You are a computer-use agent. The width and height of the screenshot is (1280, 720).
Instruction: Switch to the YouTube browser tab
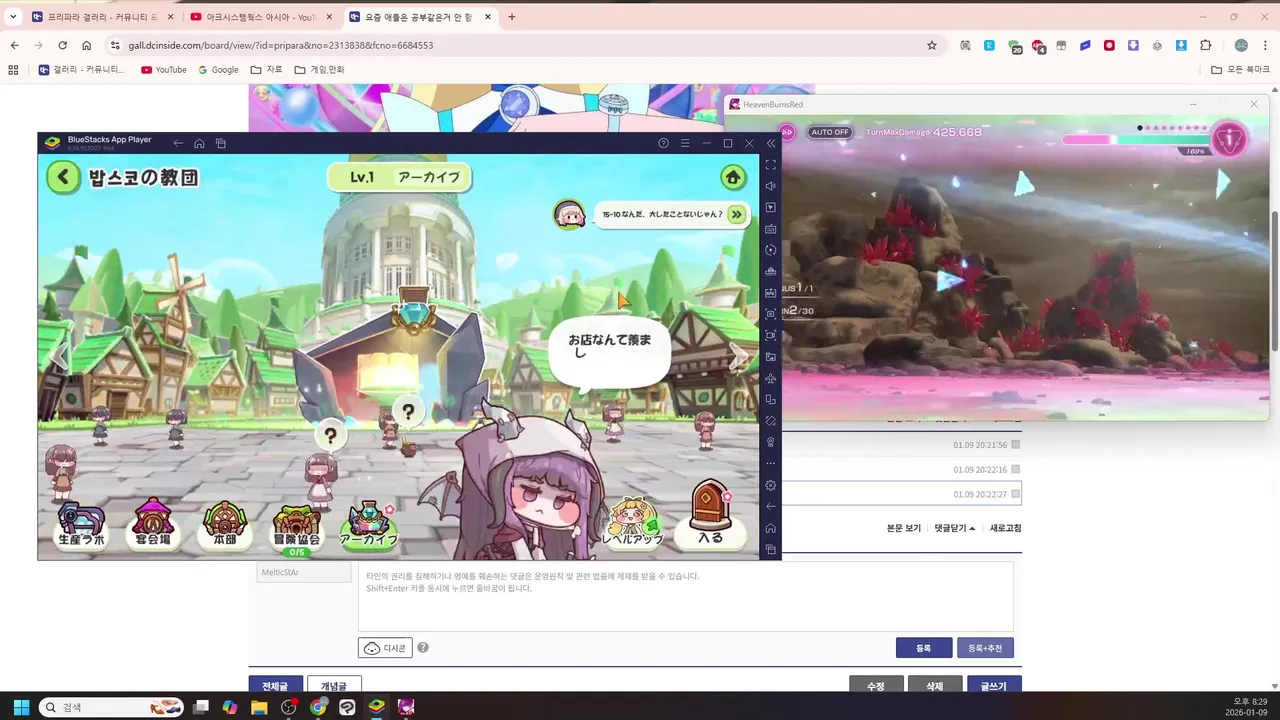coord(260,17)
